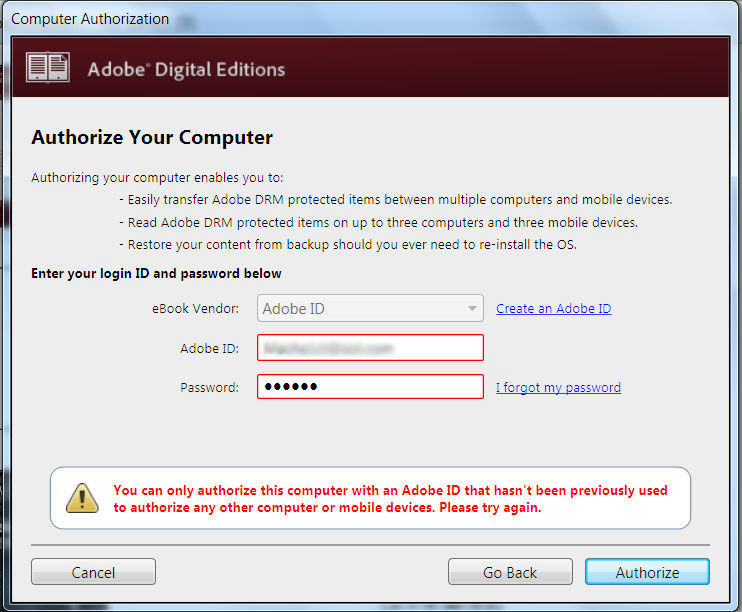Open the eBook Vendor dropdown arrow

coord(473,309)
